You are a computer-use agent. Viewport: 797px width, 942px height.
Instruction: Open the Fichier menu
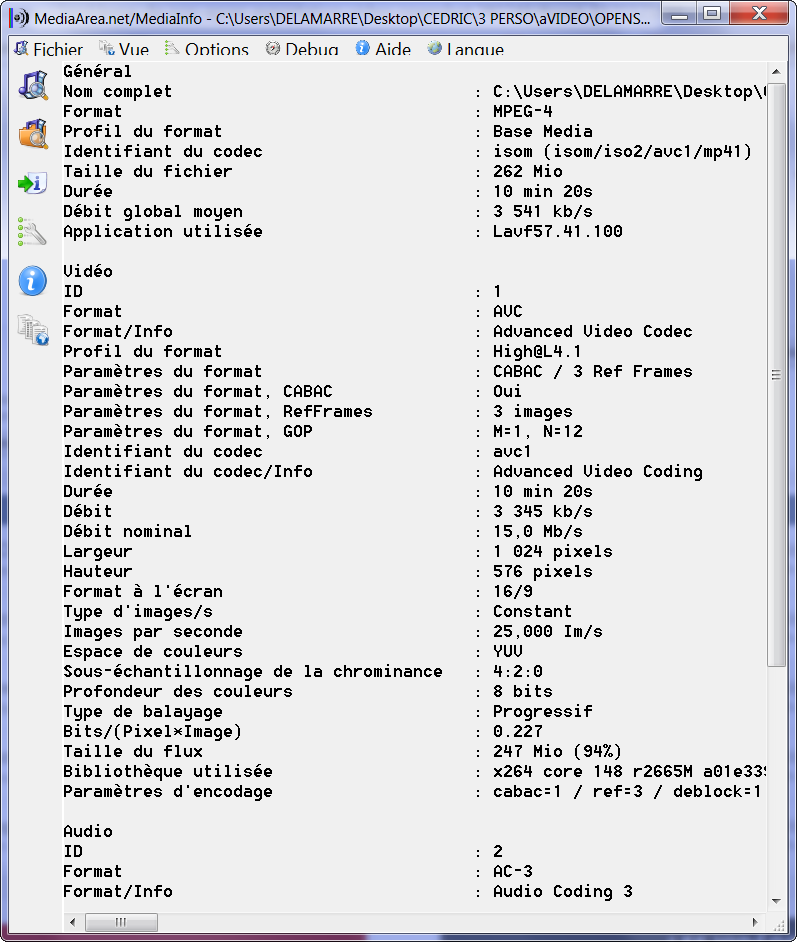pos(48,50)
